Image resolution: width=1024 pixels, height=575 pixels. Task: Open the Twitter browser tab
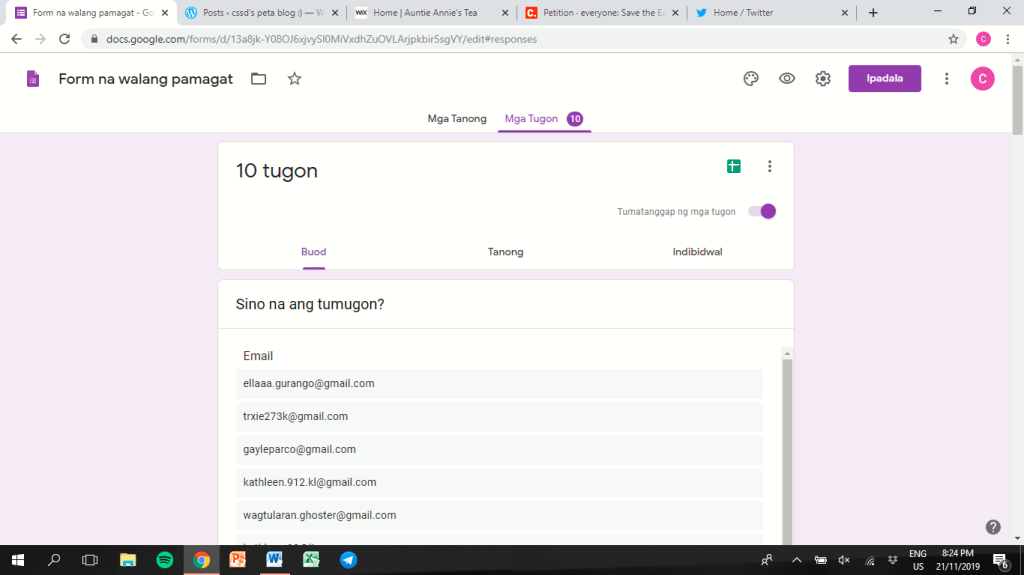(x=768, y=13)
